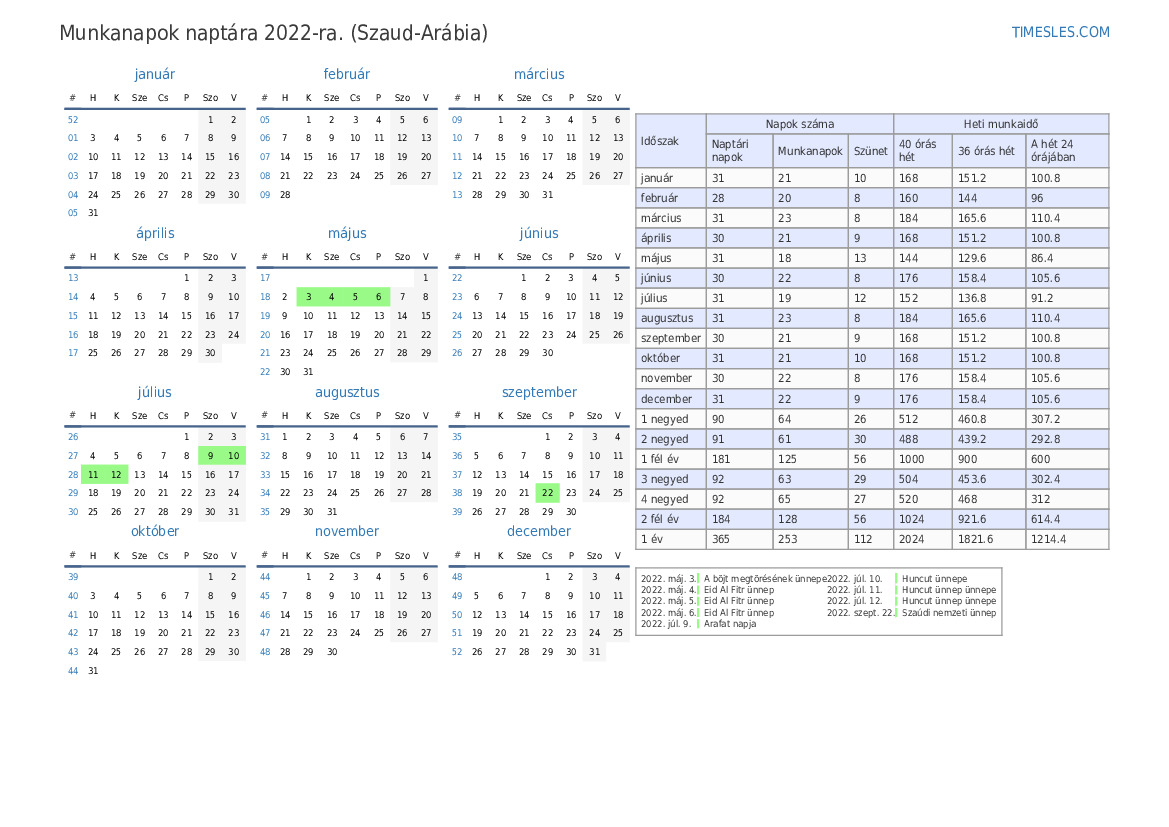Viewport: 1169px width, 827px height.
Task: Select the 'Szünet' column header
Action: (870, 151)
